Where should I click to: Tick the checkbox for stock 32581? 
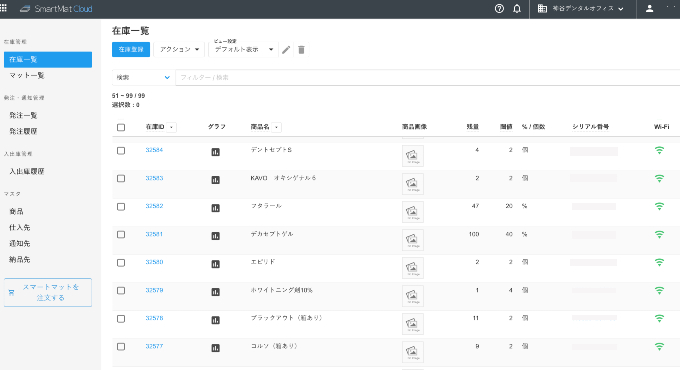pos(121,235)
